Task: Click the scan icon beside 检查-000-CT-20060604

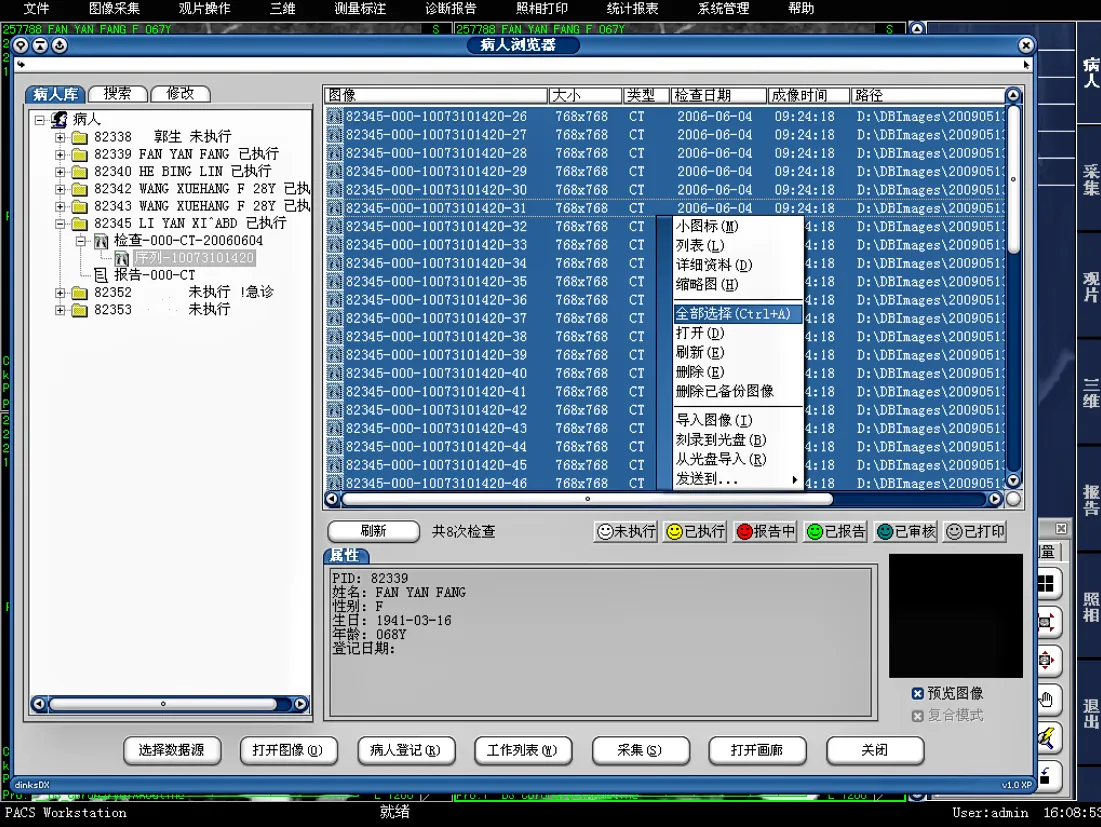Action: [x=101, y=242]
